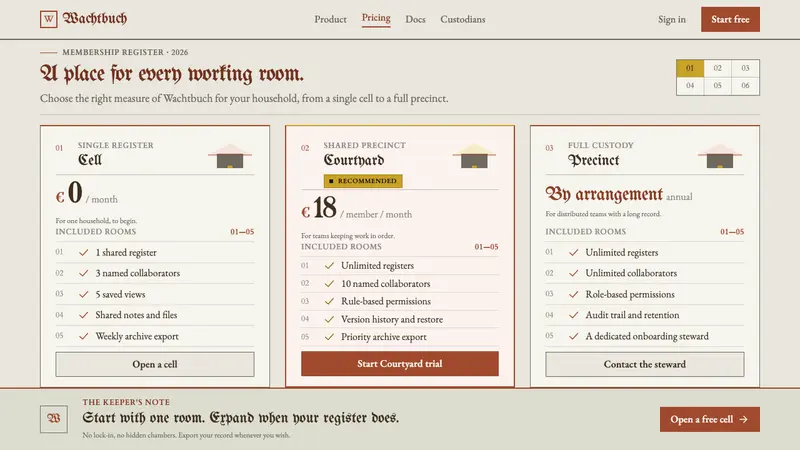Screen dimensions: 800x450
Task: Click the Start free button
Action: (730, 19)
